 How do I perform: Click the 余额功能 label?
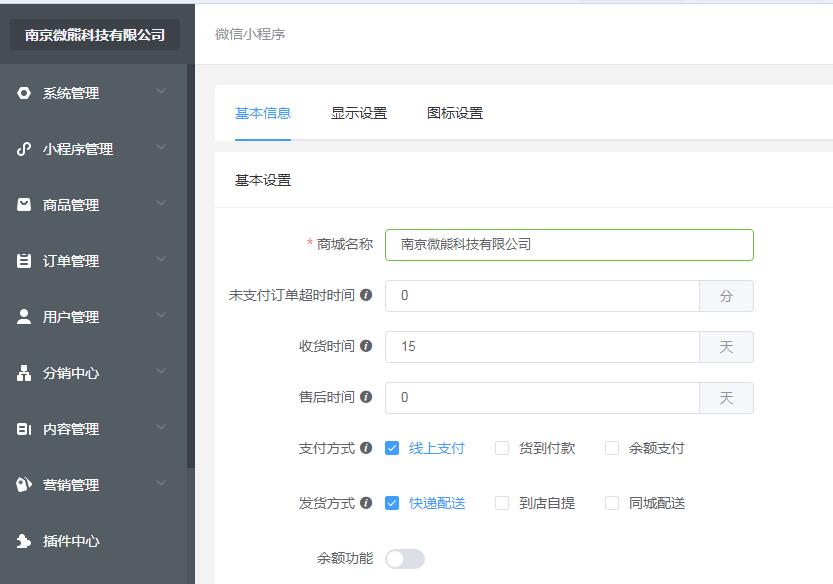[345, 558]
